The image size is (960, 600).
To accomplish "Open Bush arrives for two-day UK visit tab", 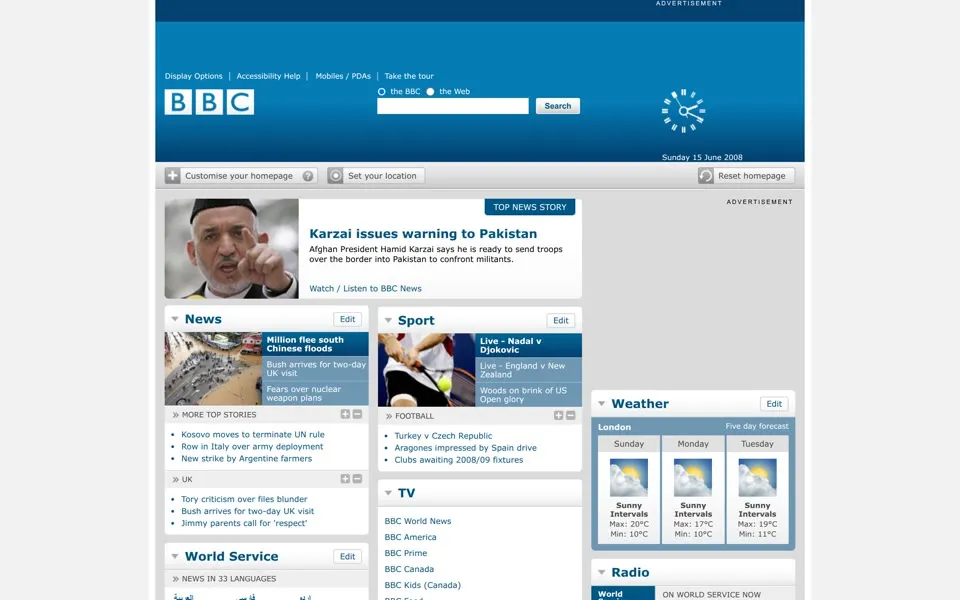I will tap(315, 369).
